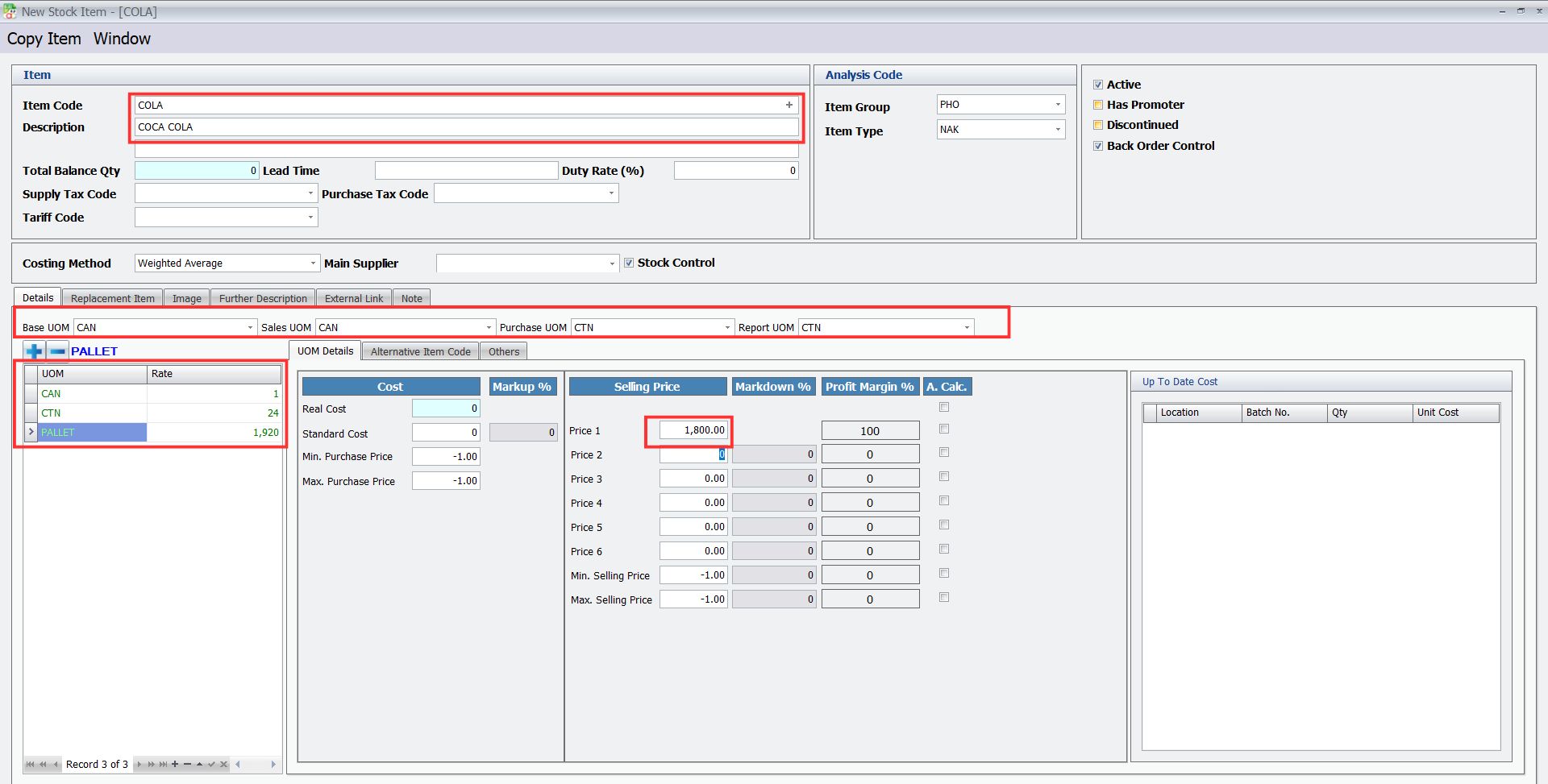Insert a record using the navigator plus icon
This screenshot has width=1548, height=784.
click(174, 765)
